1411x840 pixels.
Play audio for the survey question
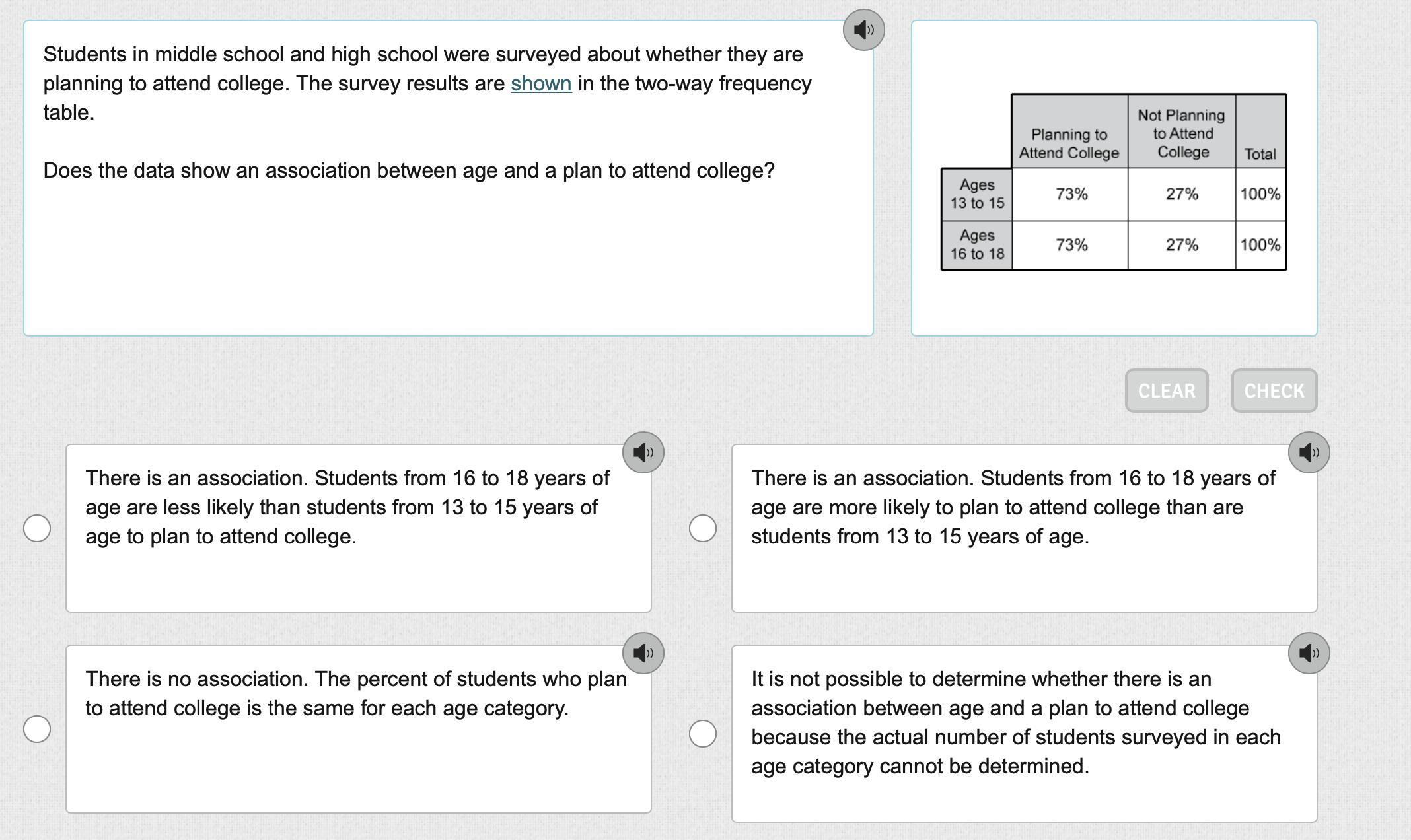863,30
